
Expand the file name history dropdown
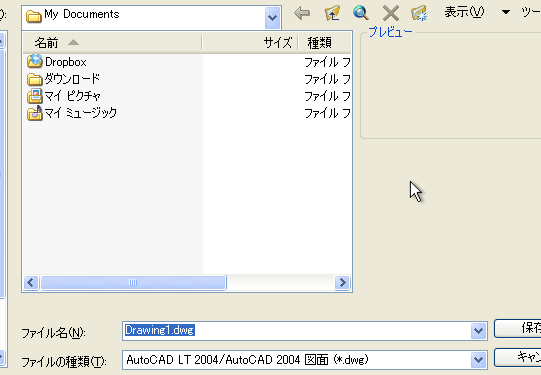pyautogui.click(x=478, y=331)
